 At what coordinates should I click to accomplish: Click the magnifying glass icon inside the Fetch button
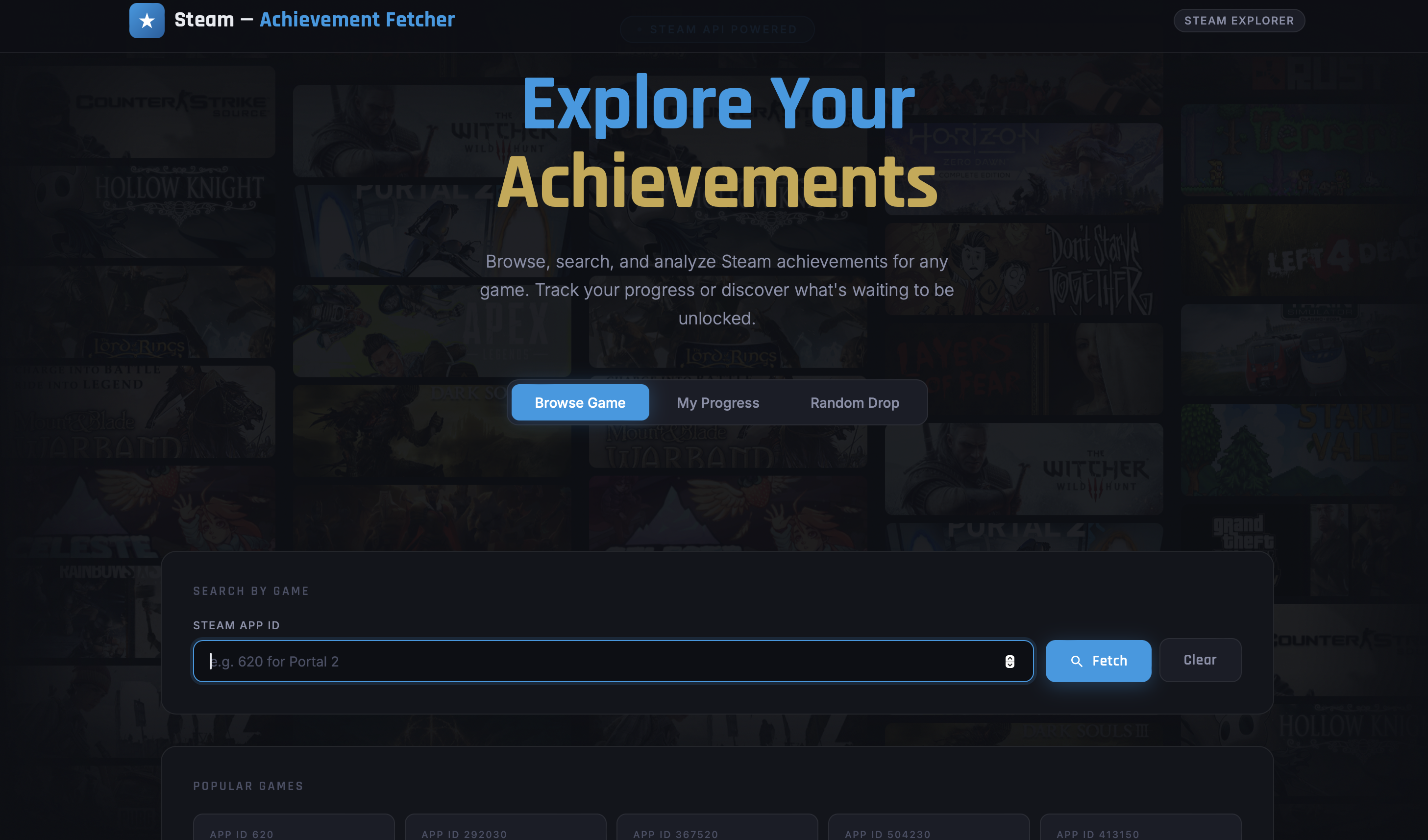[x=1077, y=661]
